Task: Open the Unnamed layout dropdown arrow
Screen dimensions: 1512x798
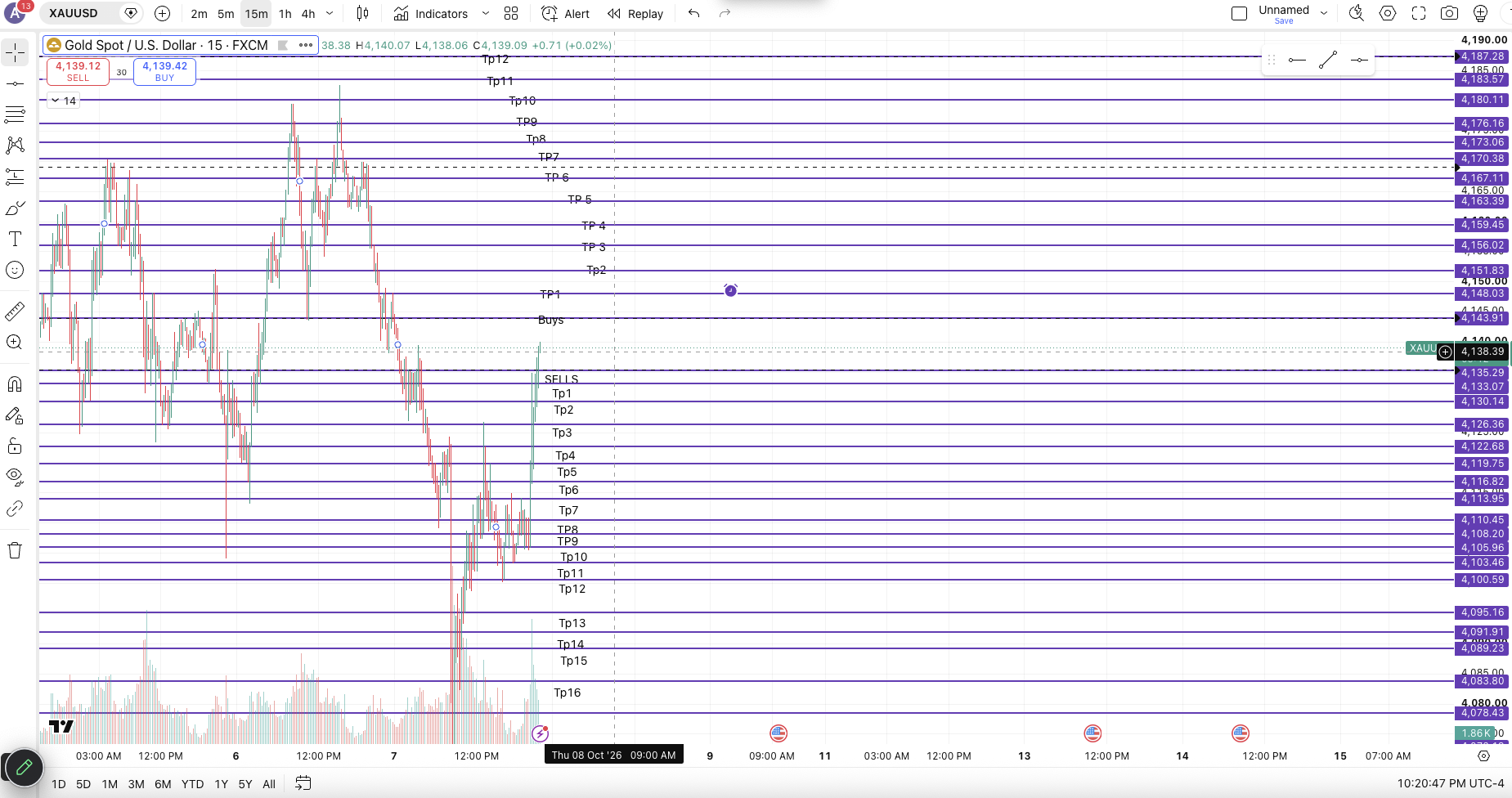Action: click(x=1324, y=13)
